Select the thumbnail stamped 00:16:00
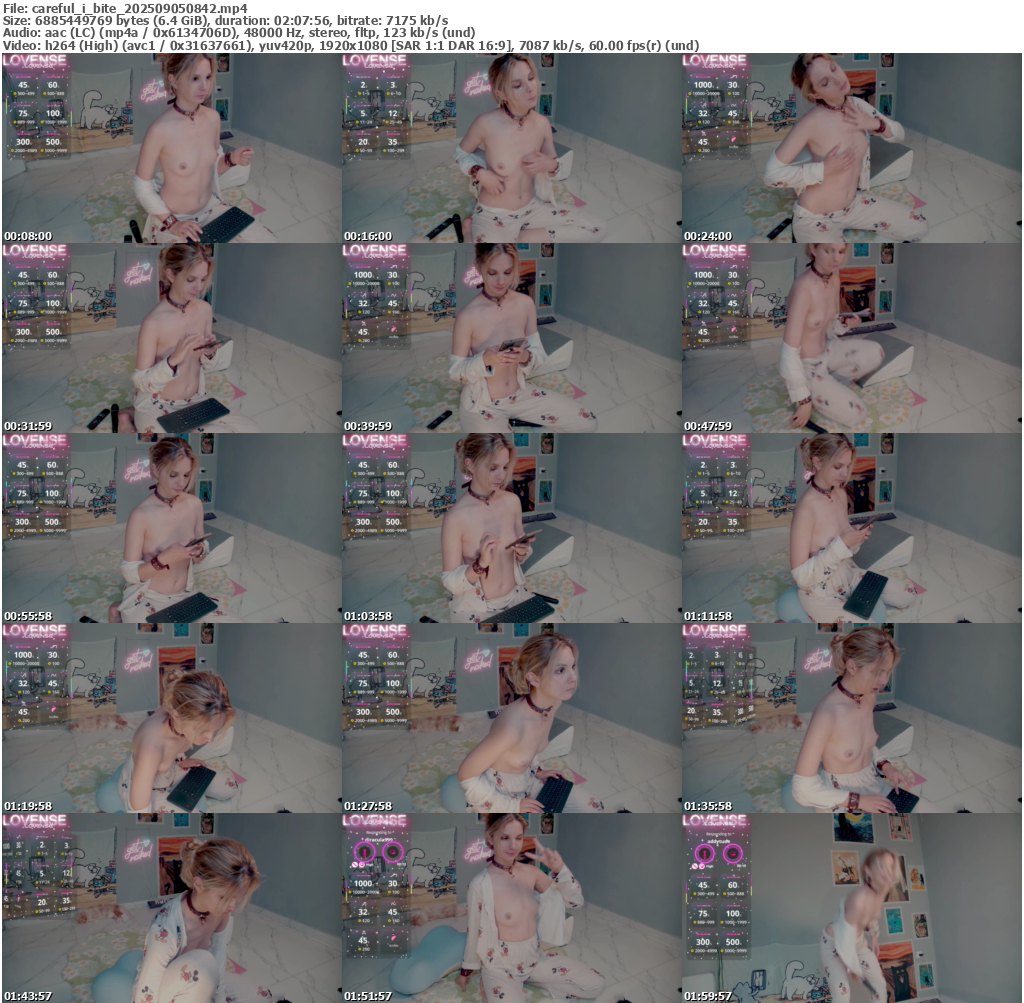 pyautogui.click(x=511, y=148)
